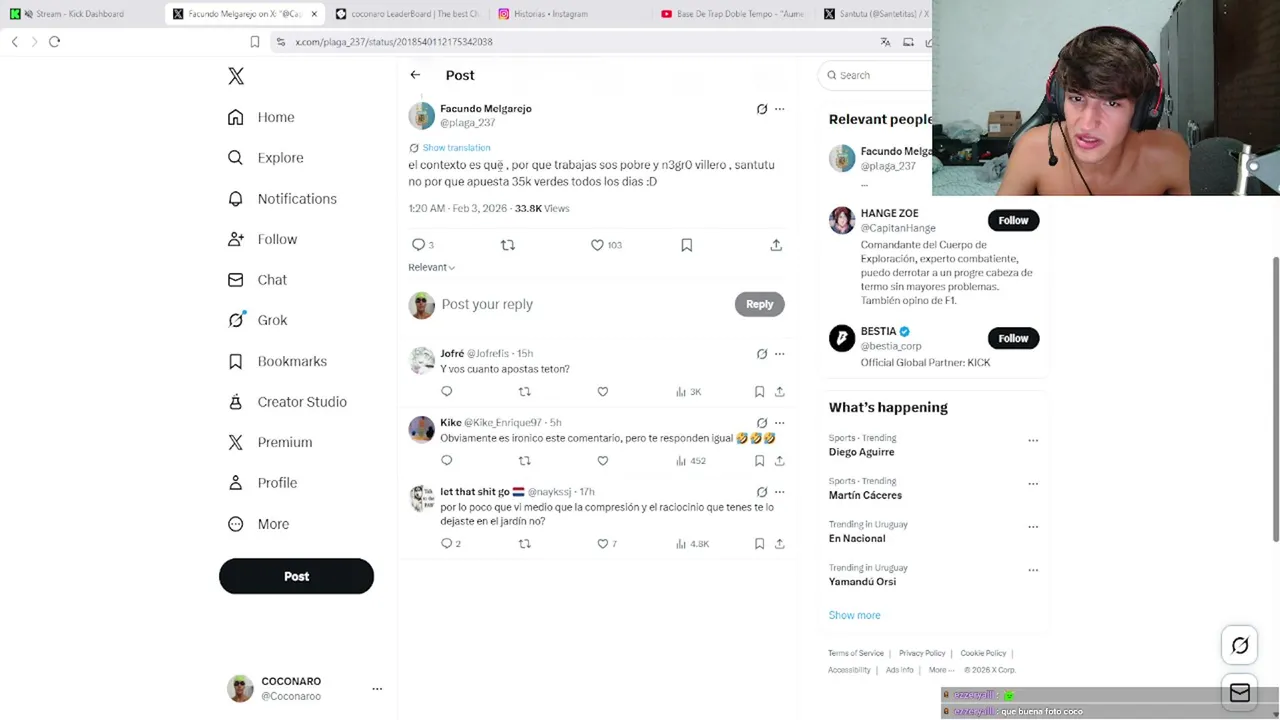Go back with the Post arrow
Screen dimensions: 1280x720
[x=415, y=75]
